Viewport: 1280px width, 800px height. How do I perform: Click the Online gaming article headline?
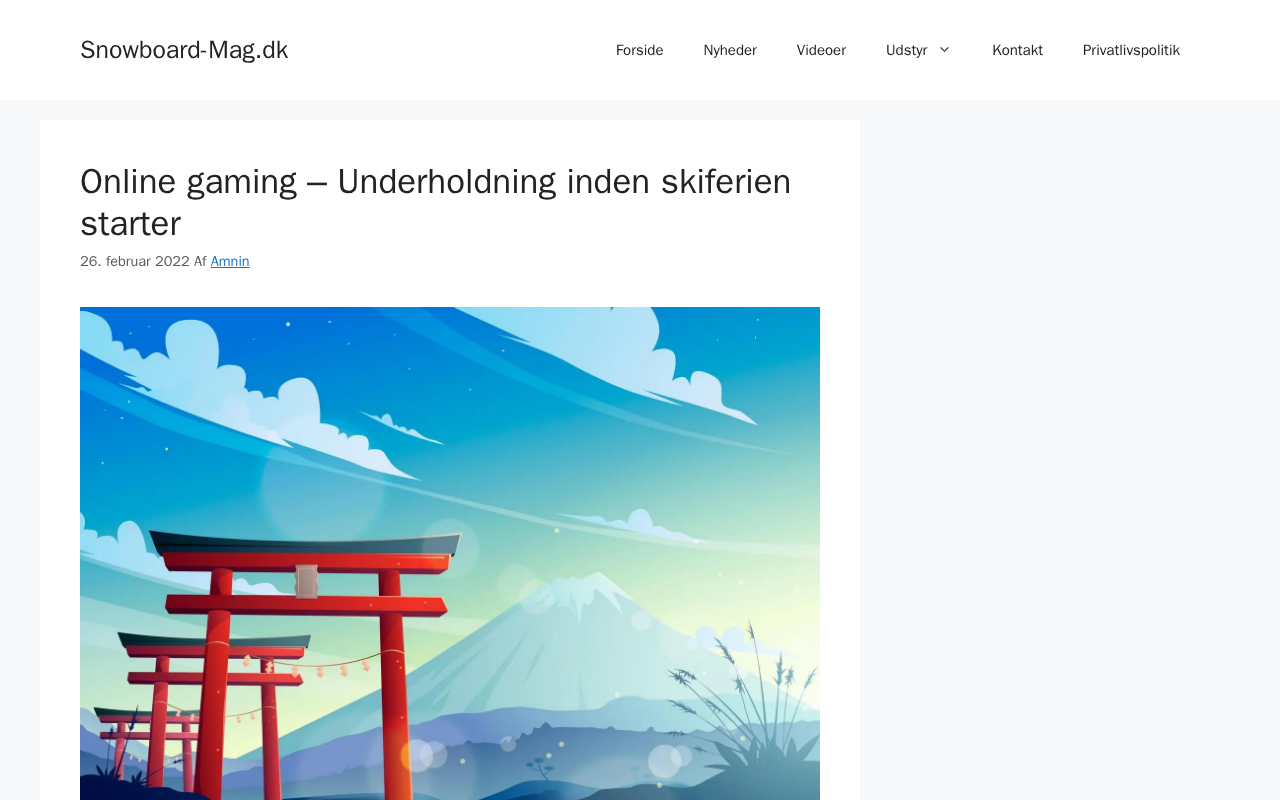coord(436,202)
